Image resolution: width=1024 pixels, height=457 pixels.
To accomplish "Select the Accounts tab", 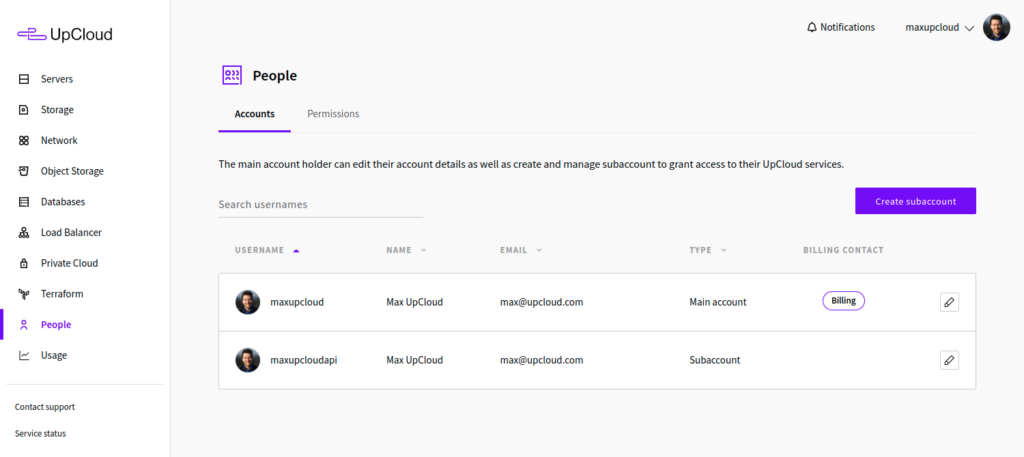I will (x=254, y=114).
